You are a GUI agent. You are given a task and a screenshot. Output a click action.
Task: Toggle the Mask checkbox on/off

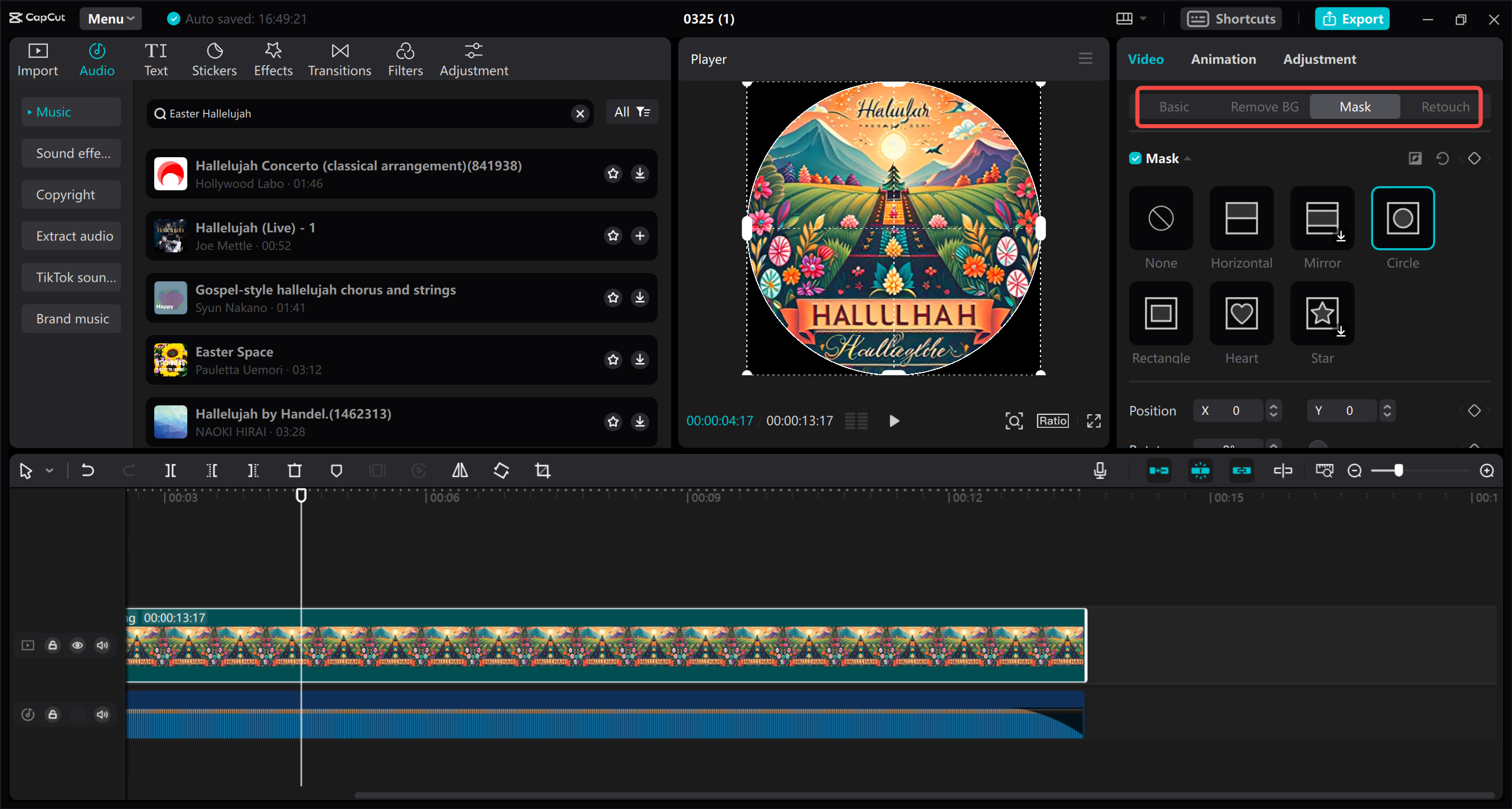pos(1134,158)
